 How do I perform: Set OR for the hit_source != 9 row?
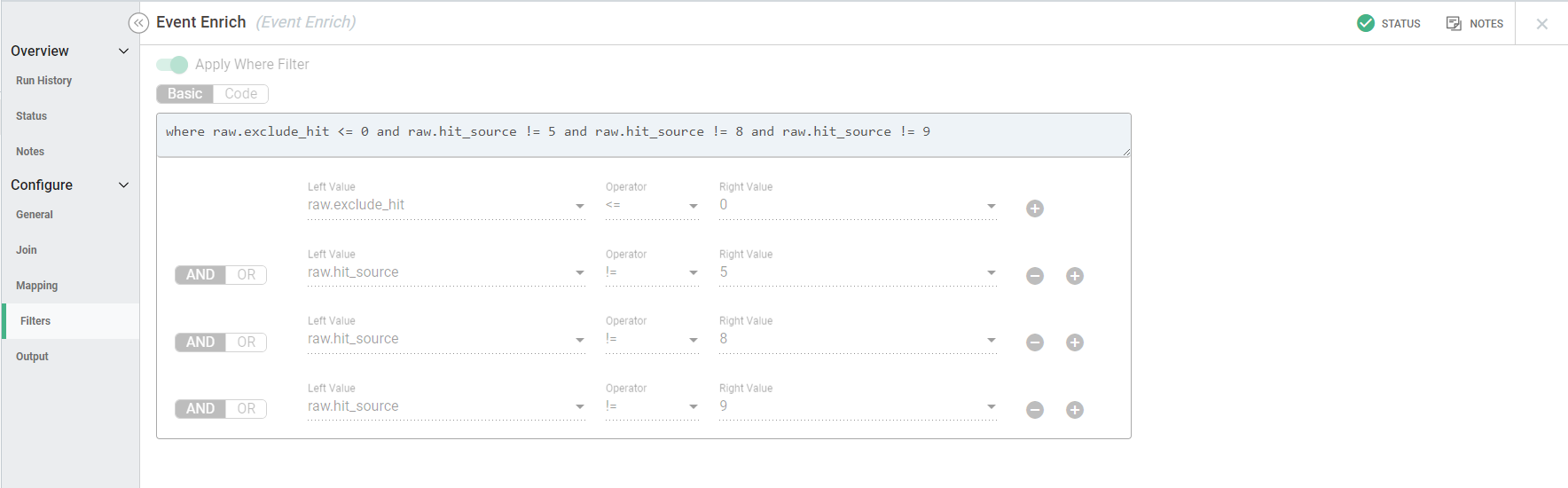247,409
